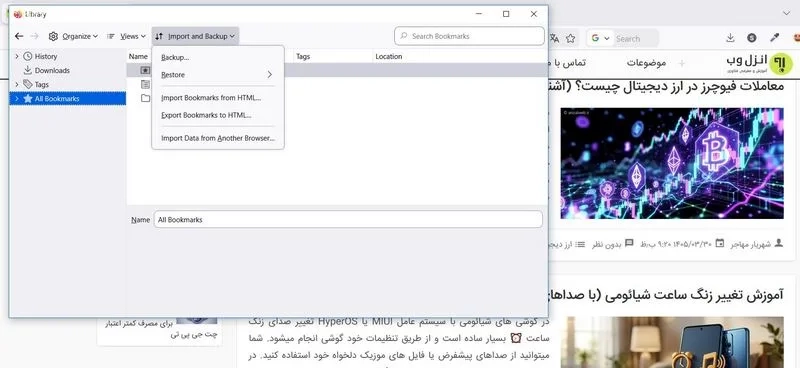Go back using the Library back arrow
This screenshot has width=800, height=368.
click(x=19, y=36)
